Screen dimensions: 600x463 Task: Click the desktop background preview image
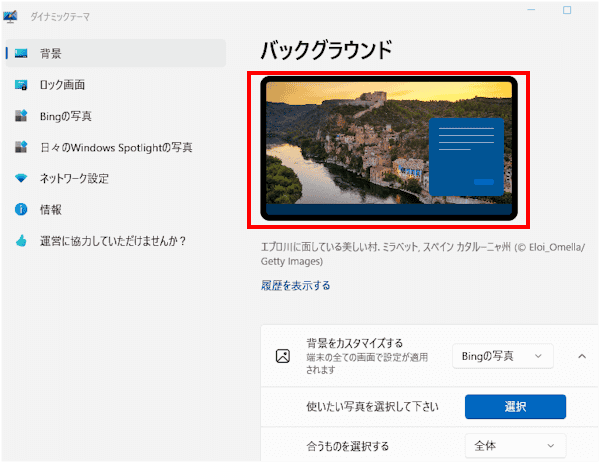389,148
